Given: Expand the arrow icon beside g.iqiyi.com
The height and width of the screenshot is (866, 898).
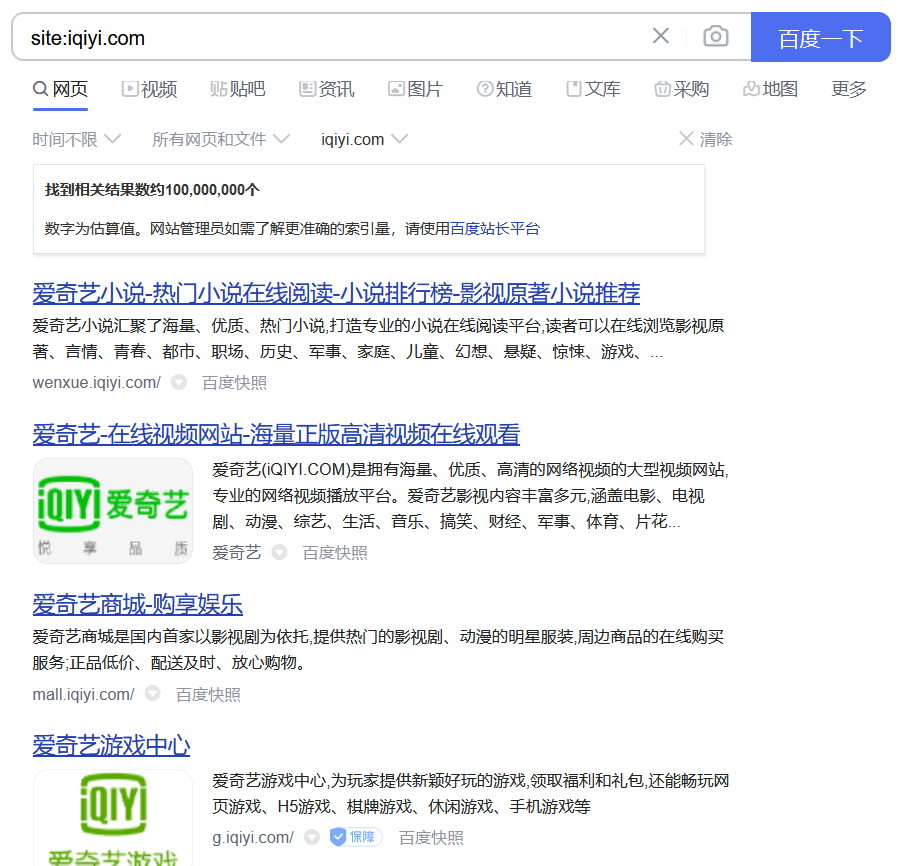Looking at the screenshot, I should pos(312,837).
